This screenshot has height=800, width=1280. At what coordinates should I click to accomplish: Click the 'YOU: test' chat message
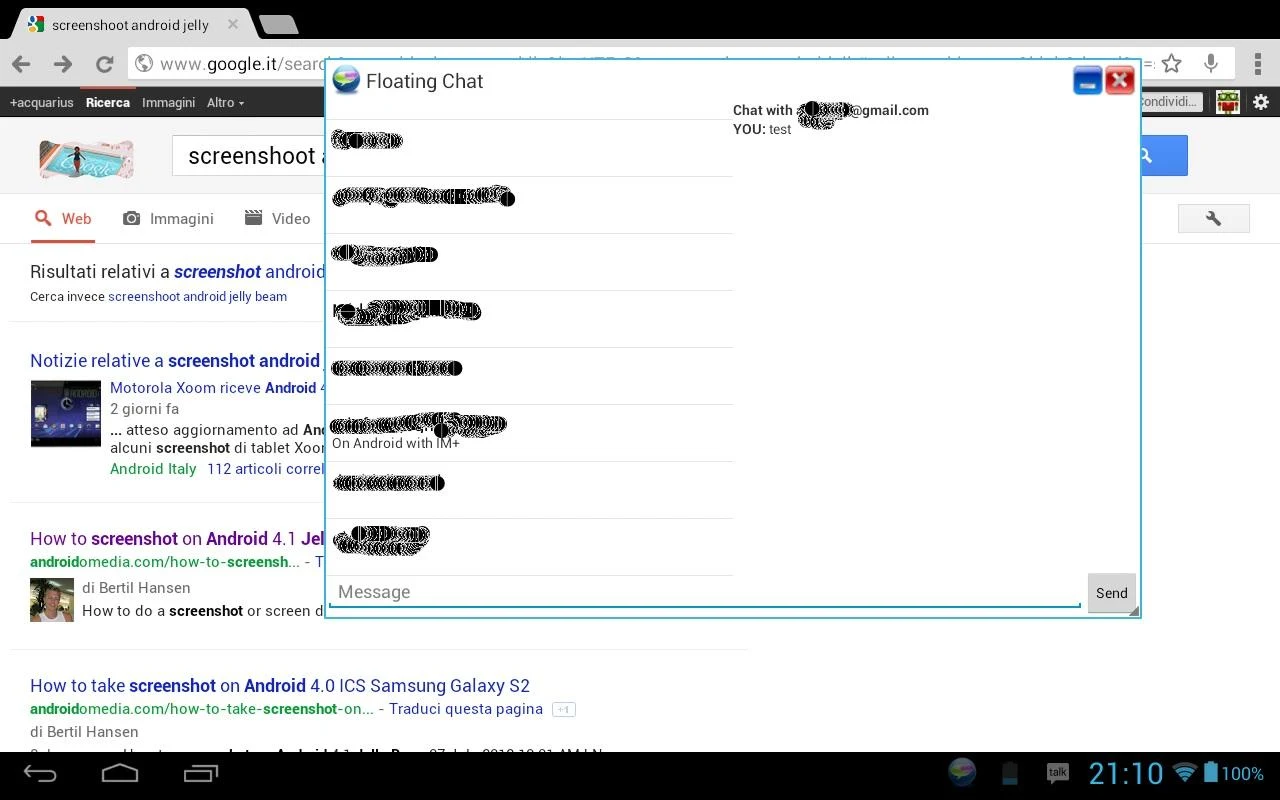pos(762,130)
